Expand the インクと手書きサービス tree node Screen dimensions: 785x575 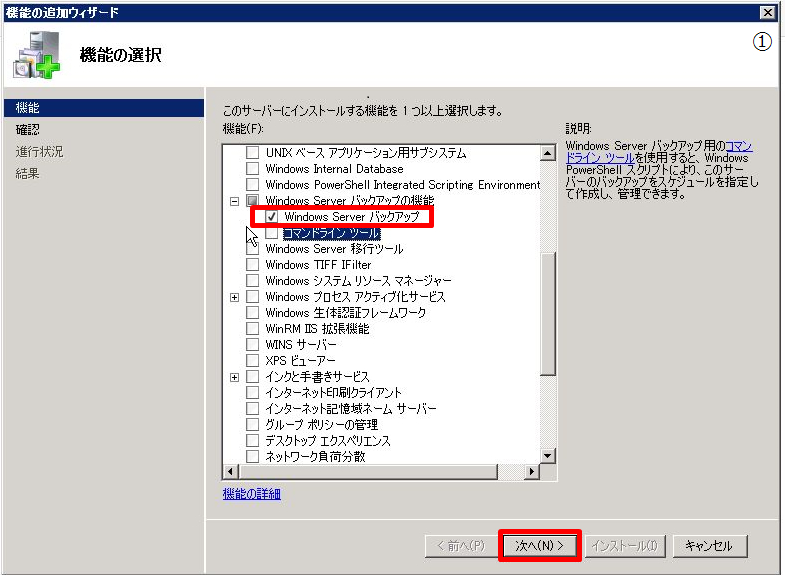235,377
